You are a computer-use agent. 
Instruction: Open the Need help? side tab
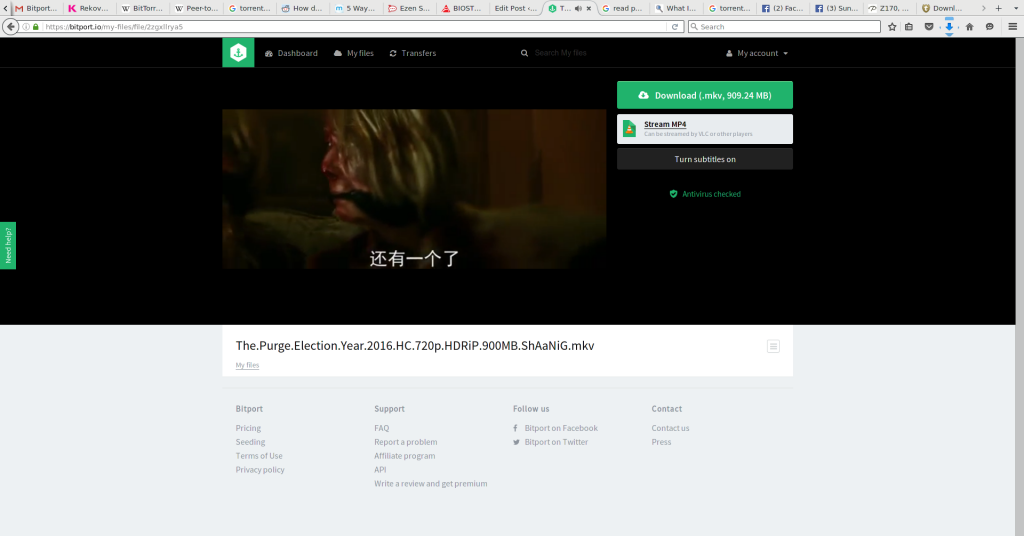(8, 245)
